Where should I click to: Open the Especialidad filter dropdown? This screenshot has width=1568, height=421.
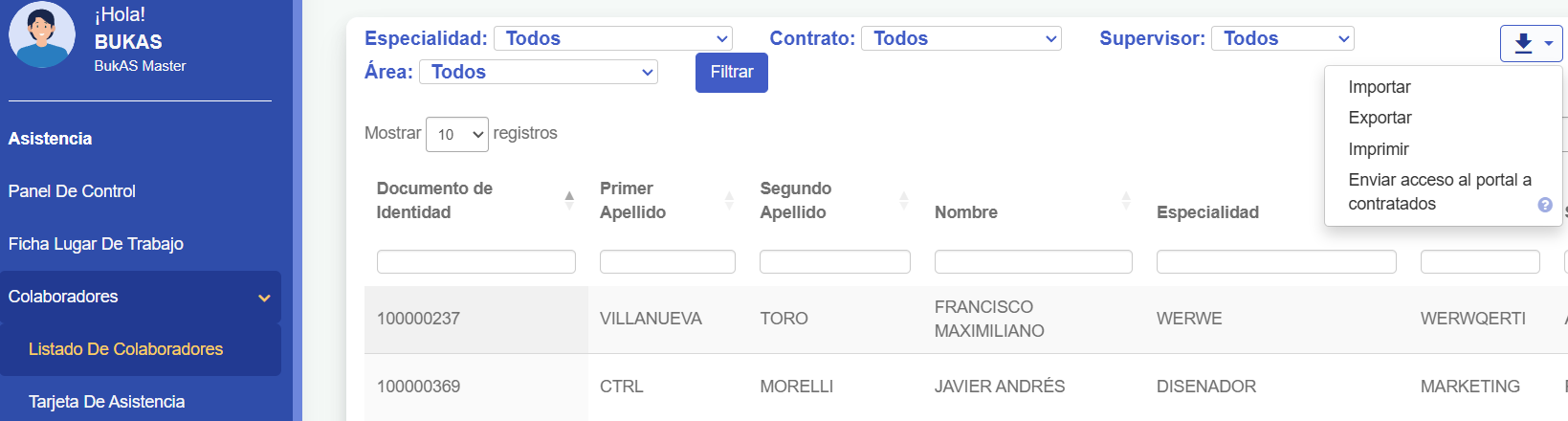613,38
